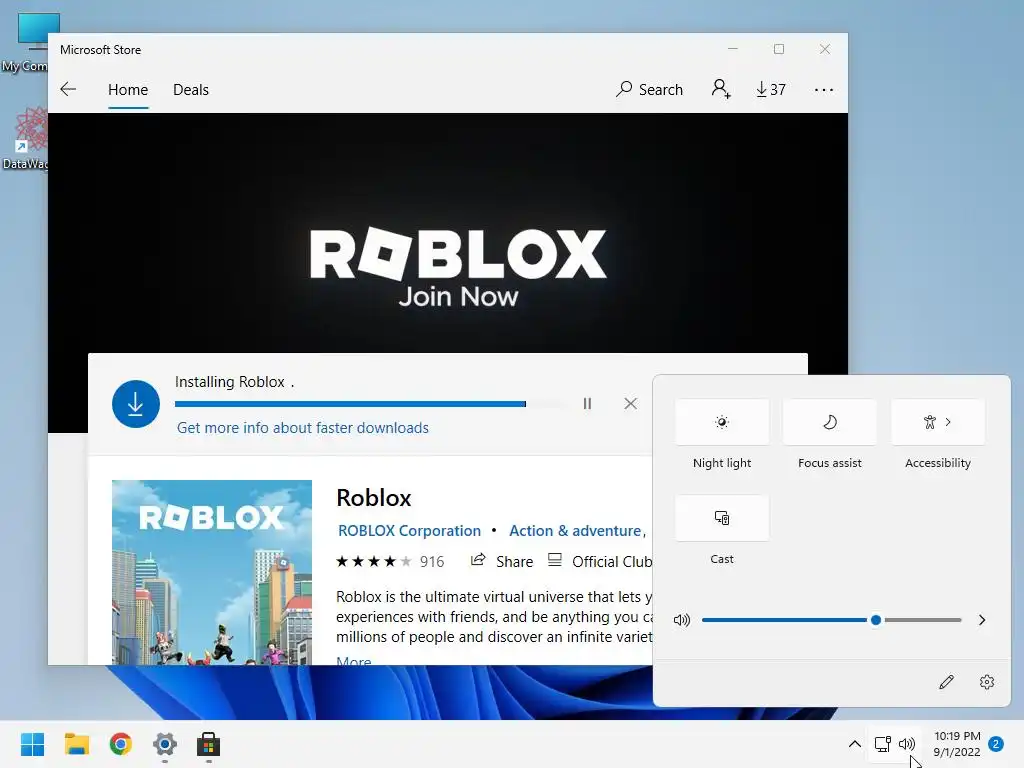This screenshot has width=1024, height=768.
Task: Open Settings app from taskbar
Action: click(x=165, y=744)
